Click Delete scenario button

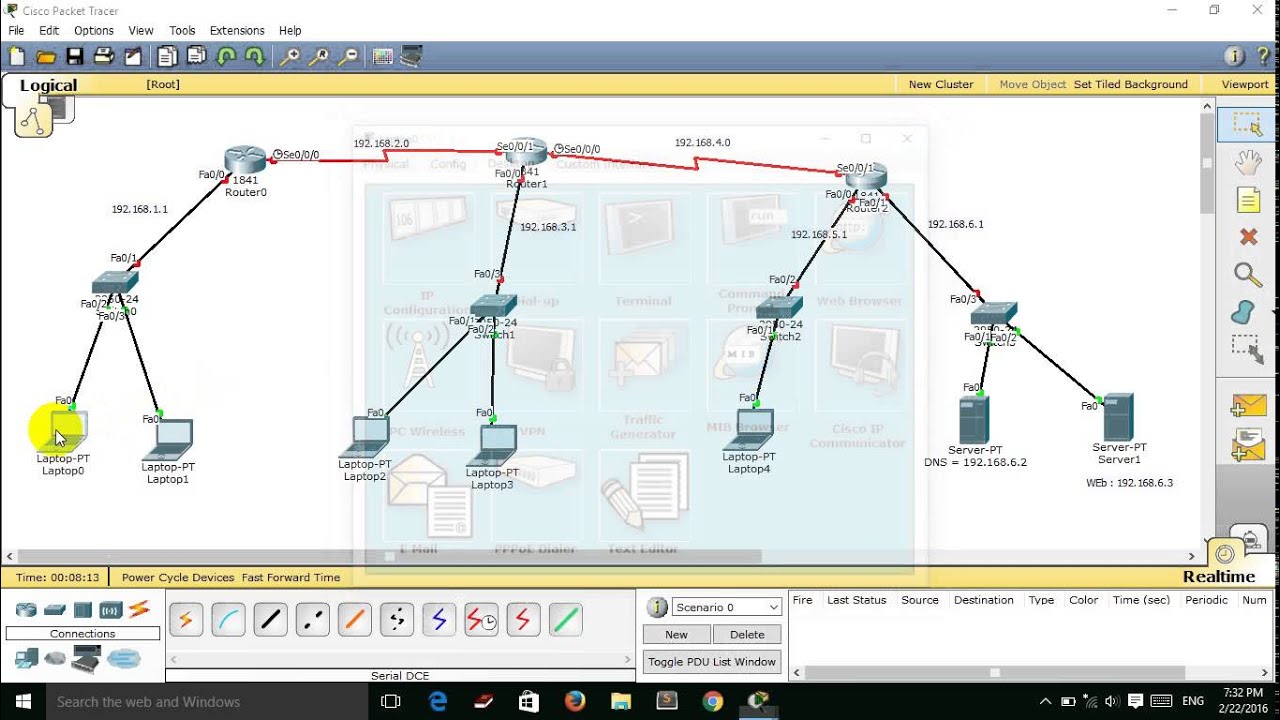click(x=747, y=635)
